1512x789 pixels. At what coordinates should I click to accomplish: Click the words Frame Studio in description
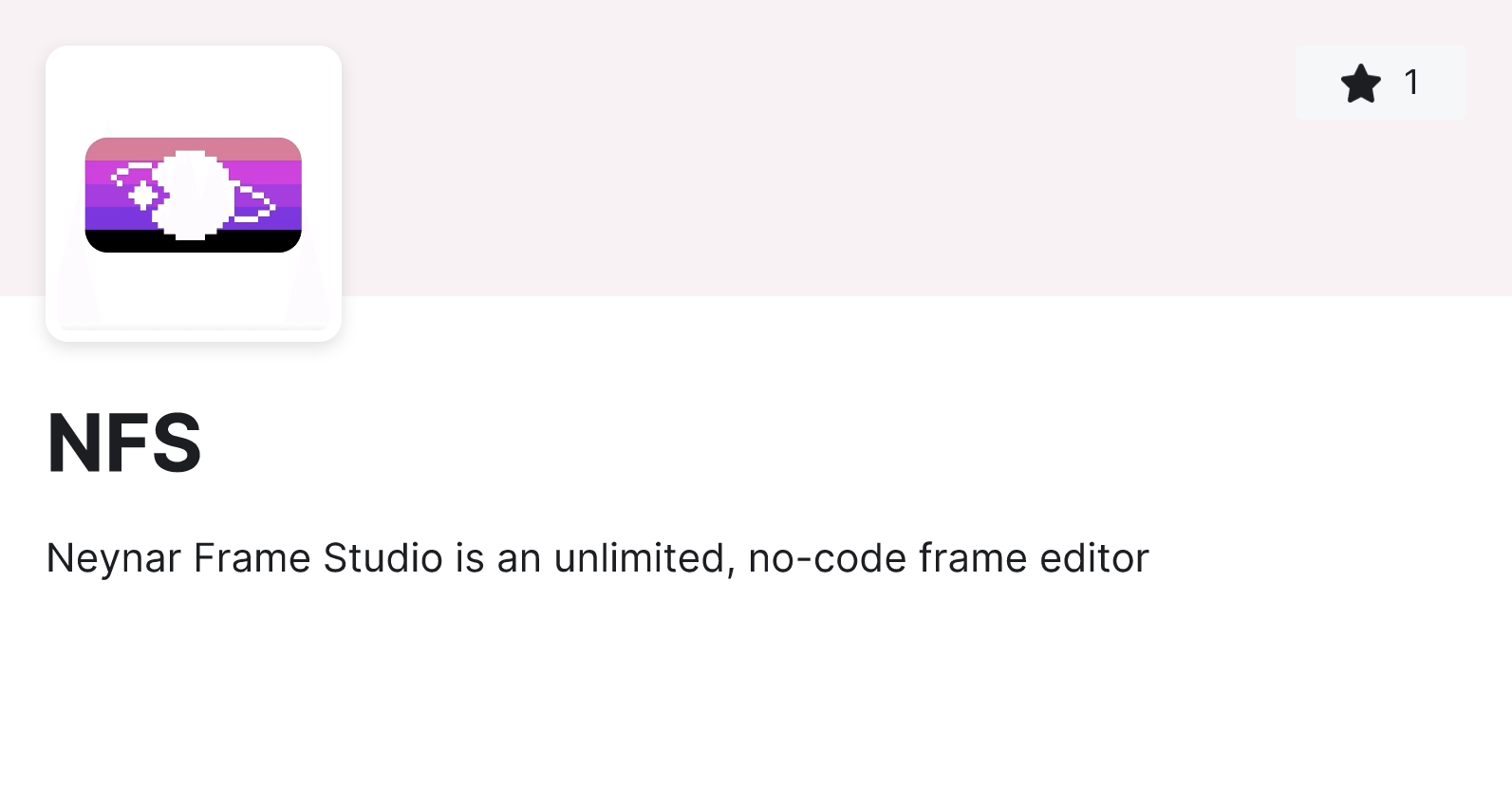click(318, 557)
